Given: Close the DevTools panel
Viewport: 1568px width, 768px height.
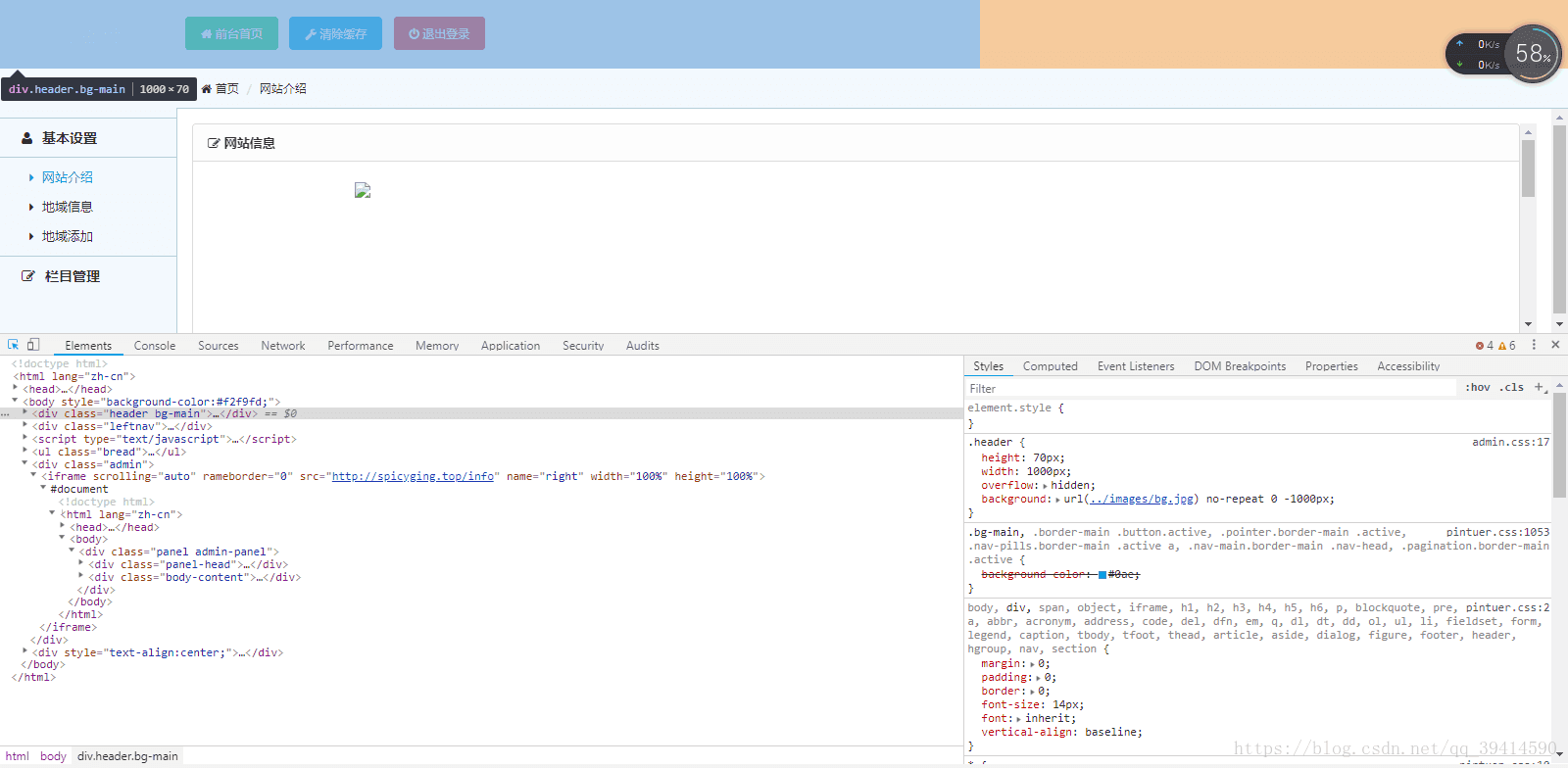Looking at the screenshot, I should pos(1555,345).
